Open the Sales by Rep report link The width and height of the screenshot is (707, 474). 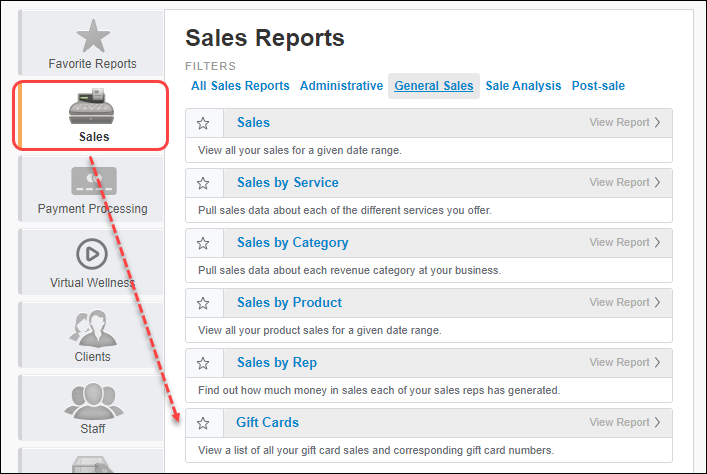tap(277, 363)
